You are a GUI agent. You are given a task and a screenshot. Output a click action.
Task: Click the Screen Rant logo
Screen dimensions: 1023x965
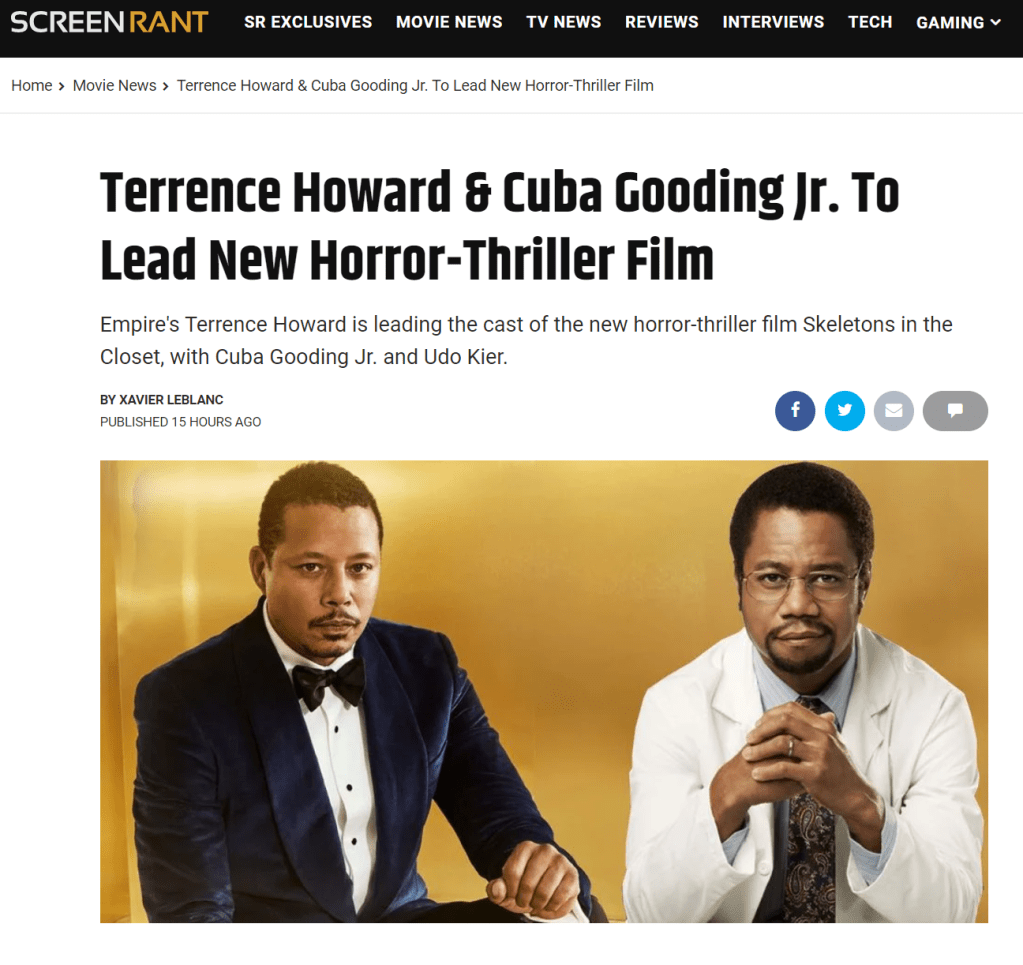(x=109, y=22)
